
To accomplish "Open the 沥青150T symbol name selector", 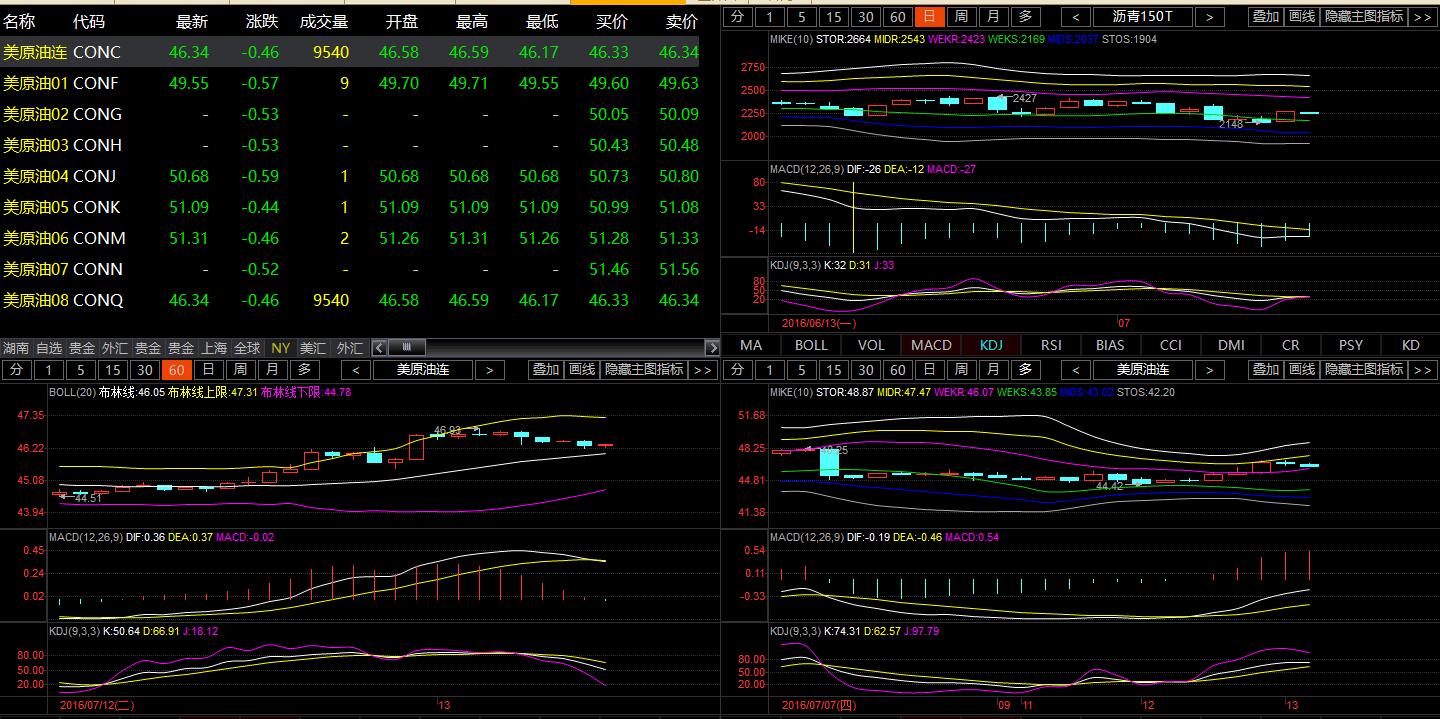I will (x=1142, y=17).
